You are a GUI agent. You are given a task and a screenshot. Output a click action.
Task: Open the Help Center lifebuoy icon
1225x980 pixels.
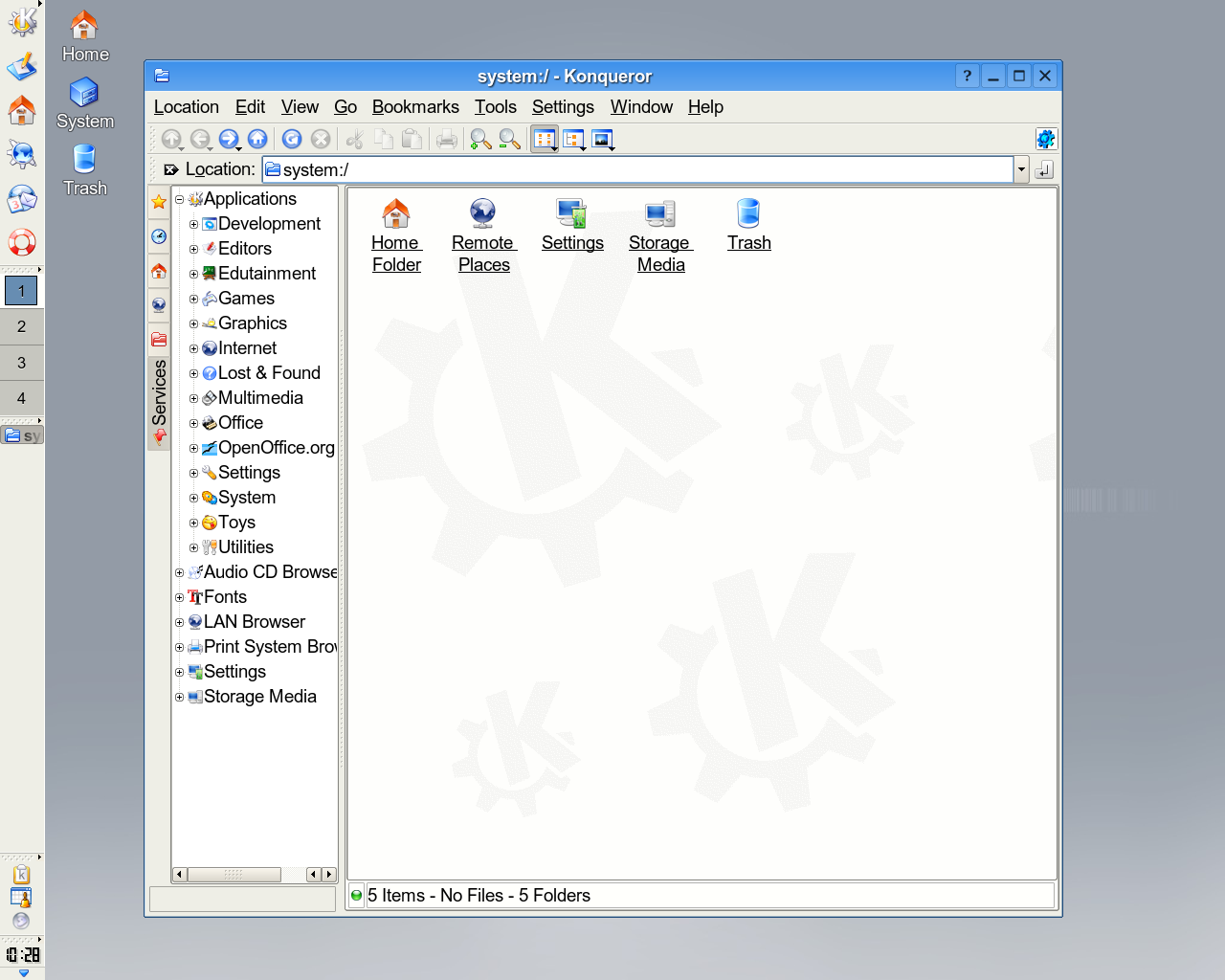coord(22,242)
